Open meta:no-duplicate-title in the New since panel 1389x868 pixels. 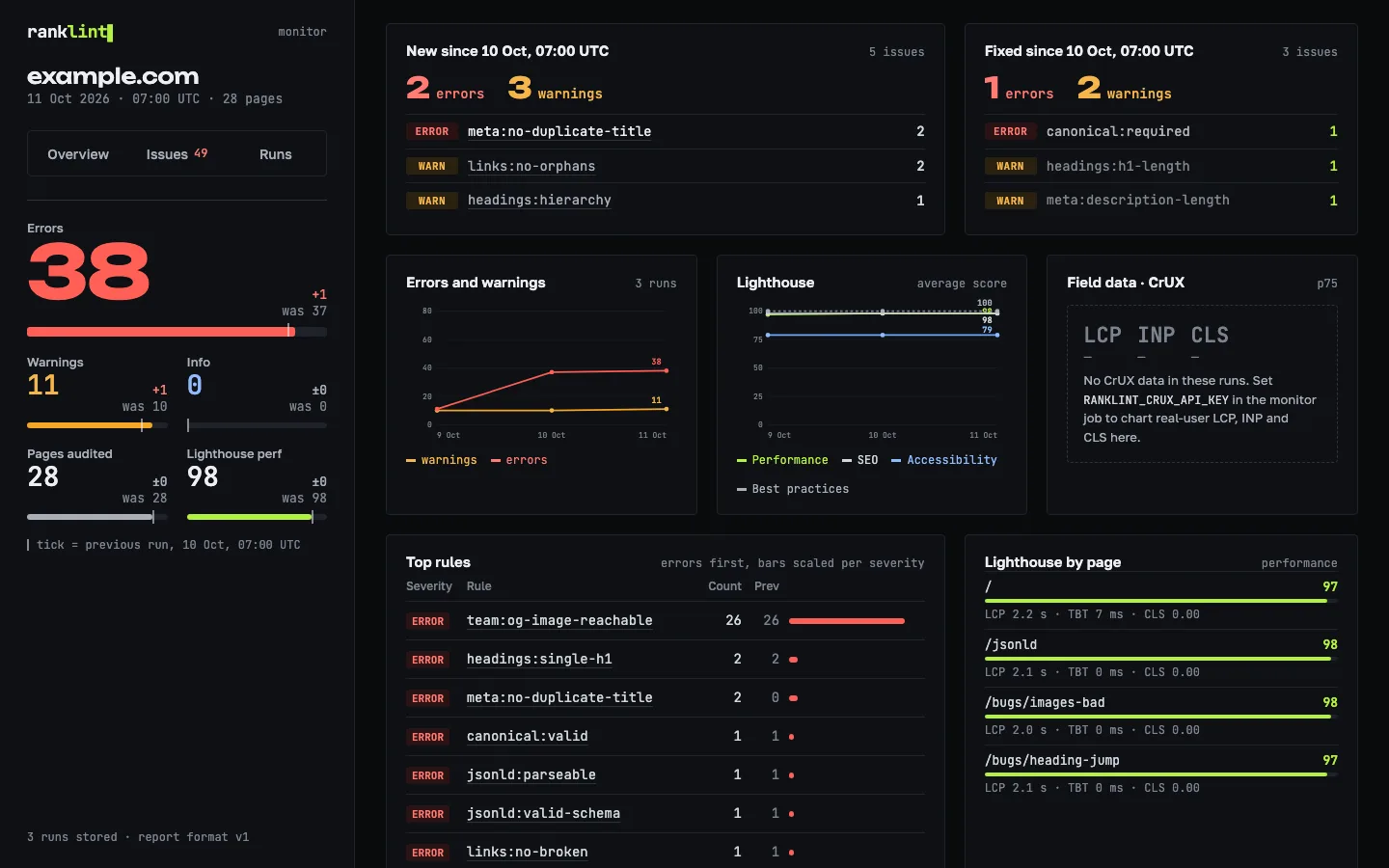point(559,131)
